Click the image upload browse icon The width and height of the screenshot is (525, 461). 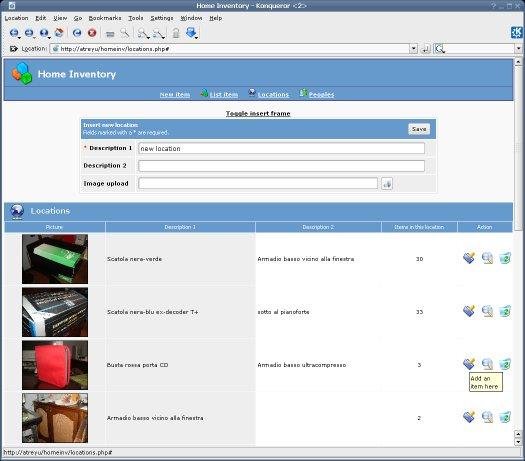(387, 183)
